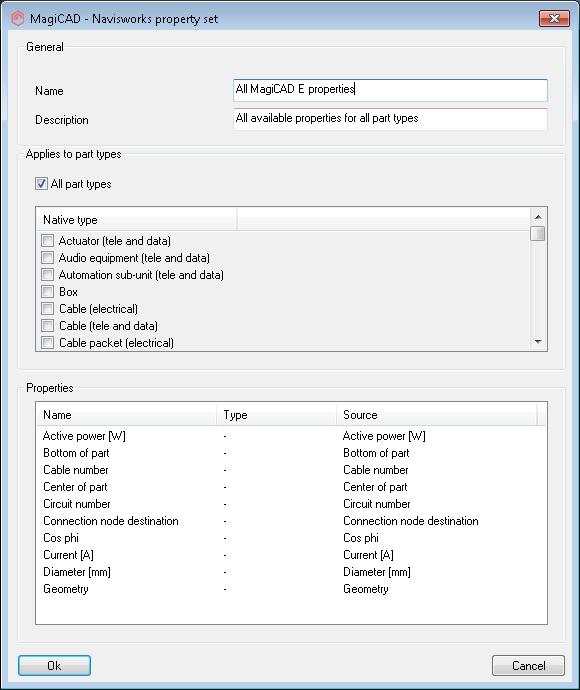Image resolution: width=580 pixels, height=690 pixels.
Task: Check Automation sub-unit (tele and data) checkbox
Action: tap(47, 275)
